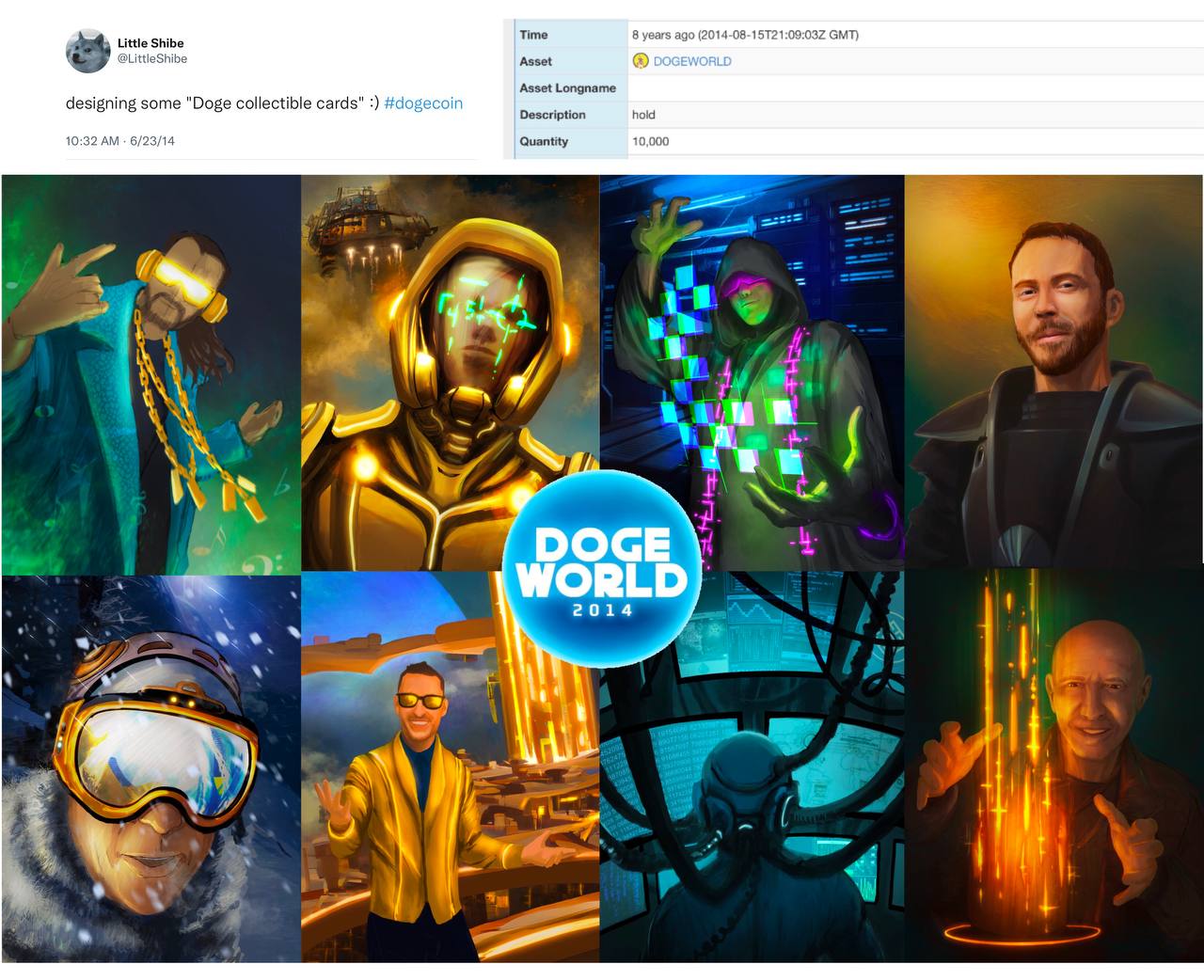The width and height of the screenshot is (1204, 980).
Task: Open the bearded man in black coat card
Action: click(1053, 371)
